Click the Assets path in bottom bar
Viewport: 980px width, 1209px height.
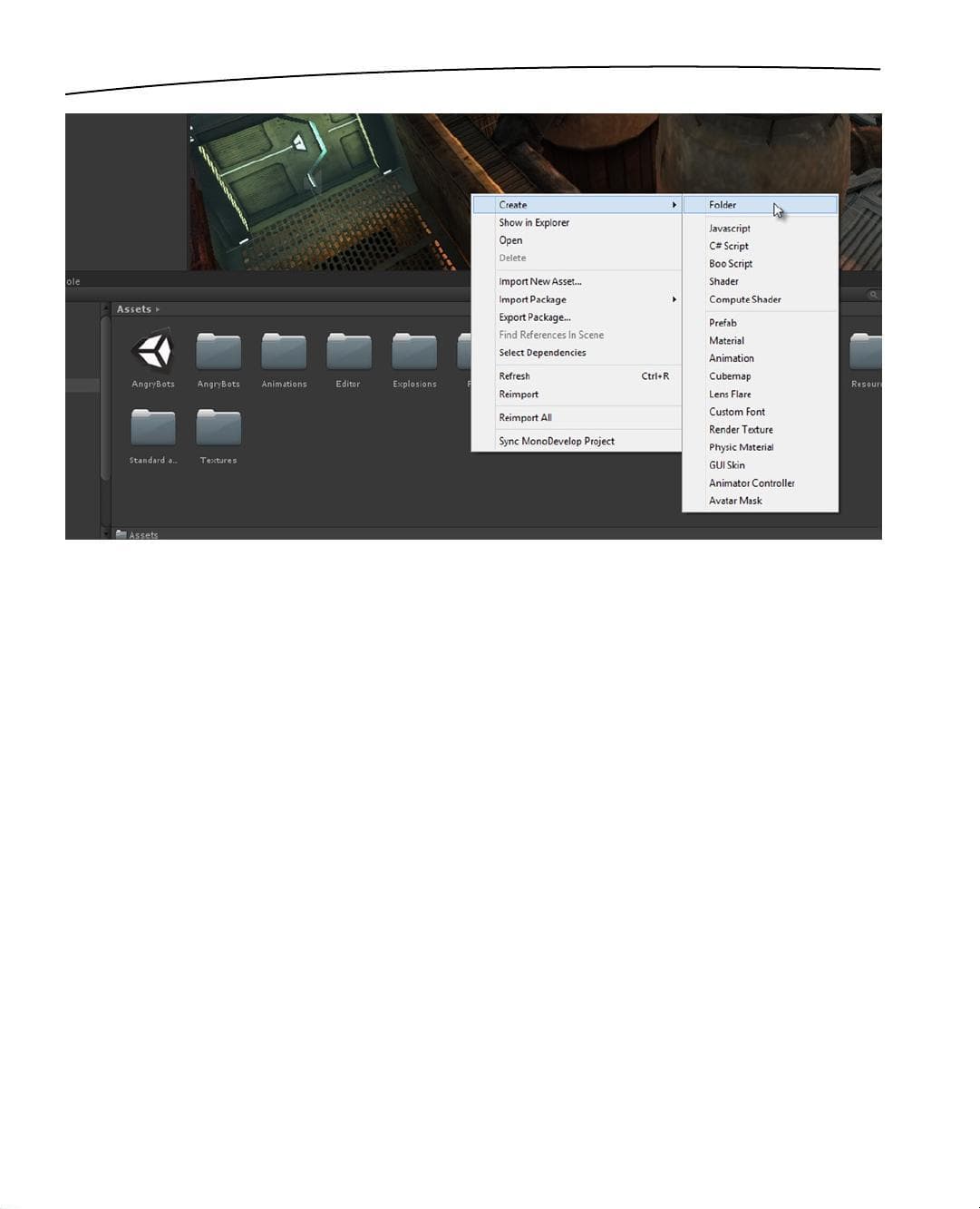click(143, 535)
